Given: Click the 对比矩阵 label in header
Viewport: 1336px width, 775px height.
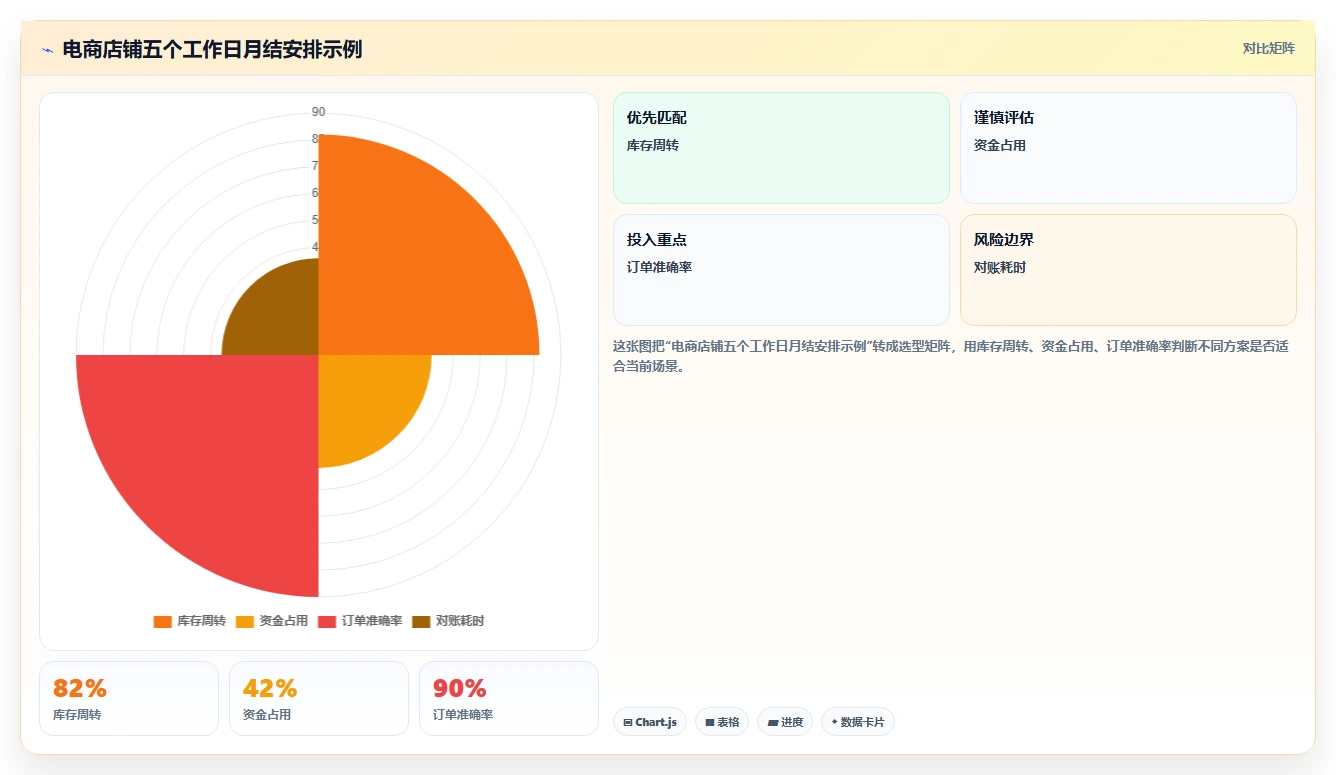Looking at the screenshot, I should pyautogui.click(x=1268, y=48).
